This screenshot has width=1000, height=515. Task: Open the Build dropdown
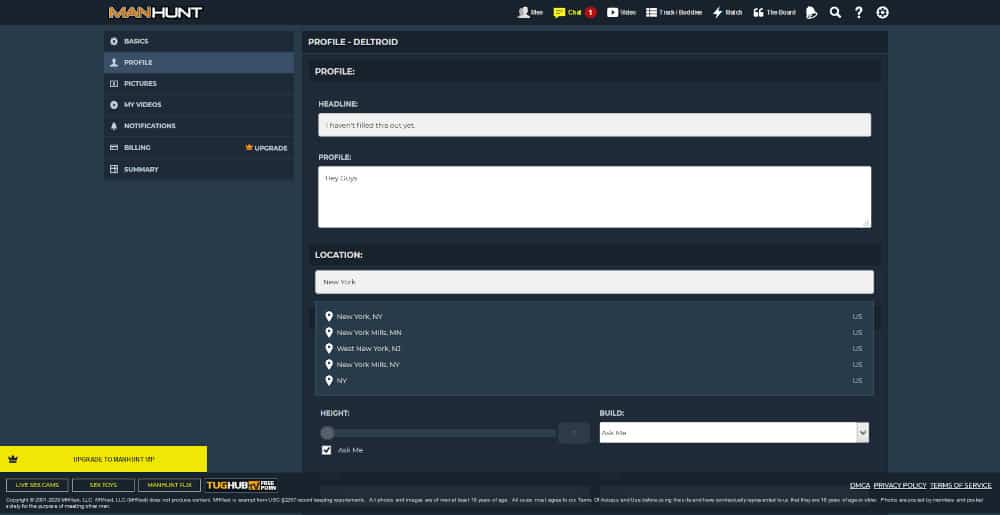(734, 433)
